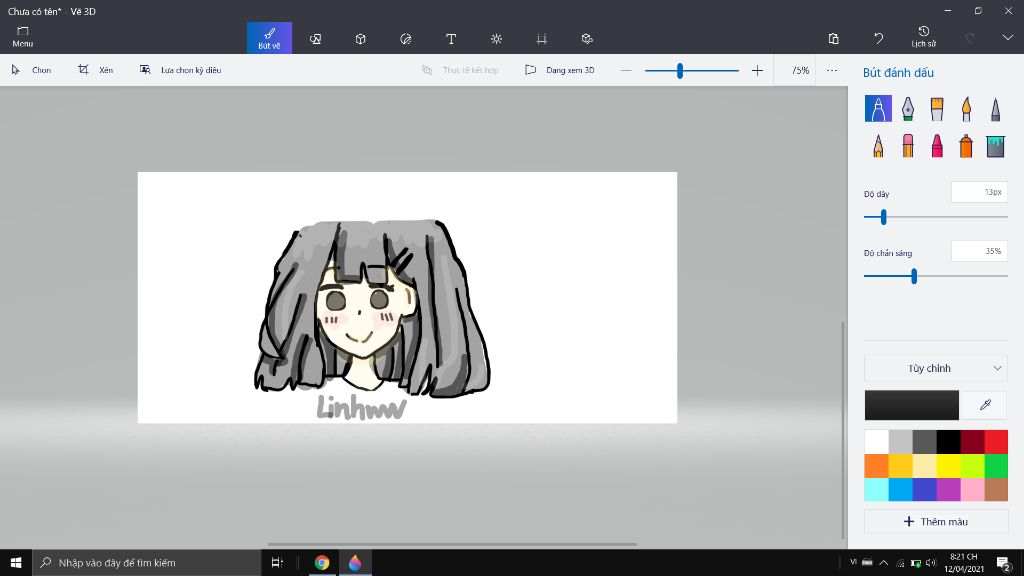This screenshot has width=1024, height=576.
Task: Click the 75% zoom value field
Action: tap(800, 70)
